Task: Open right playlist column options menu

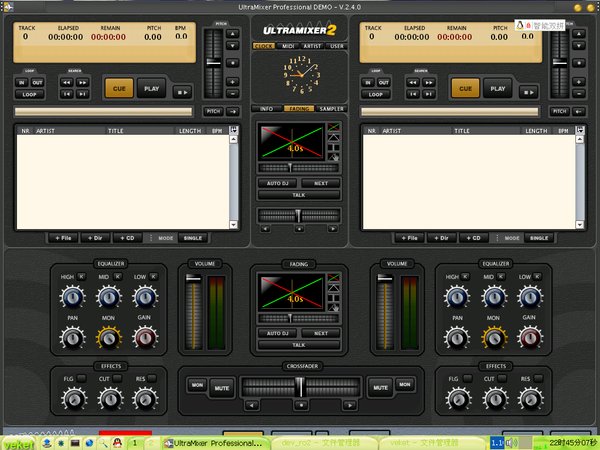Action: 578,130
